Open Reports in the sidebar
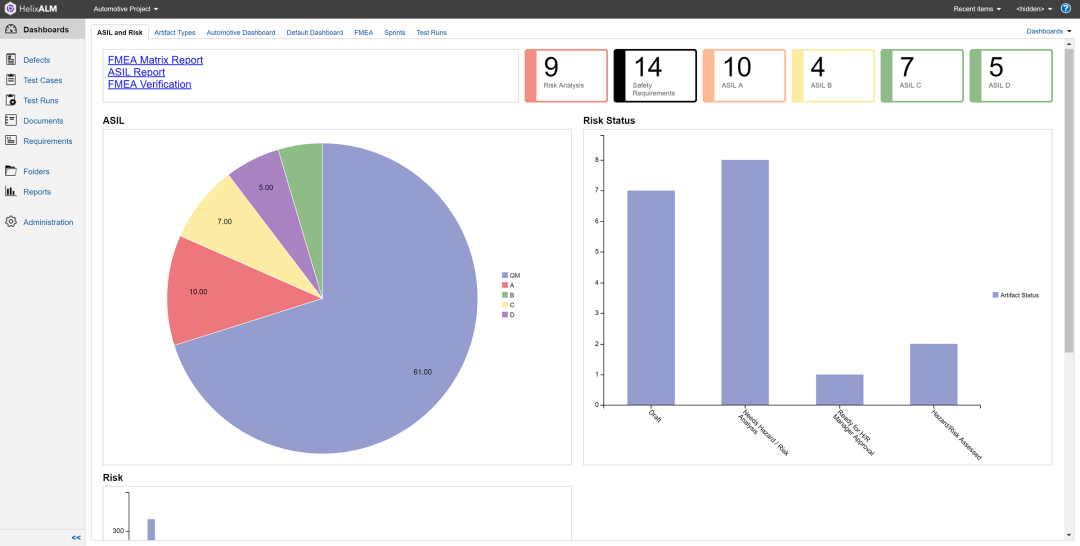This screenshot has height=546, width=1080. click(x=37, y=192)
